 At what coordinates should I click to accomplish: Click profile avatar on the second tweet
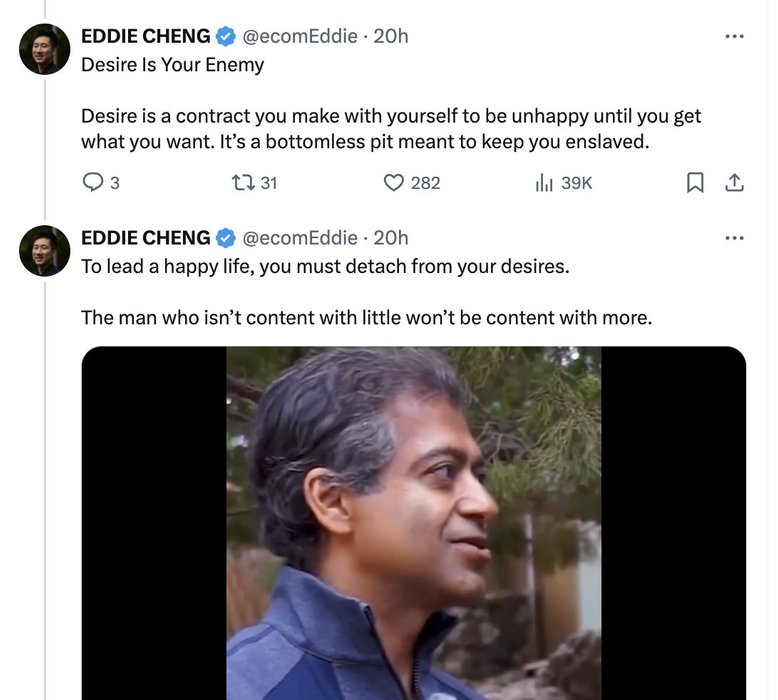45,251
